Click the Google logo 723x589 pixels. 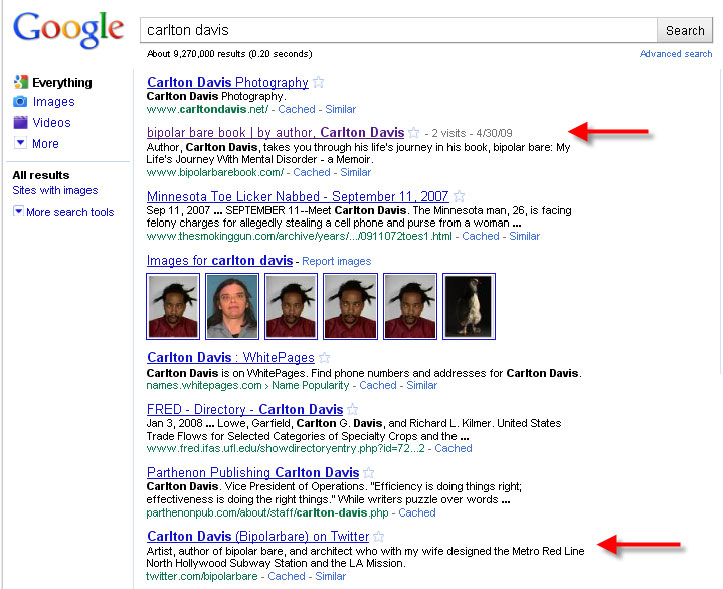click(x=69, y=29)
